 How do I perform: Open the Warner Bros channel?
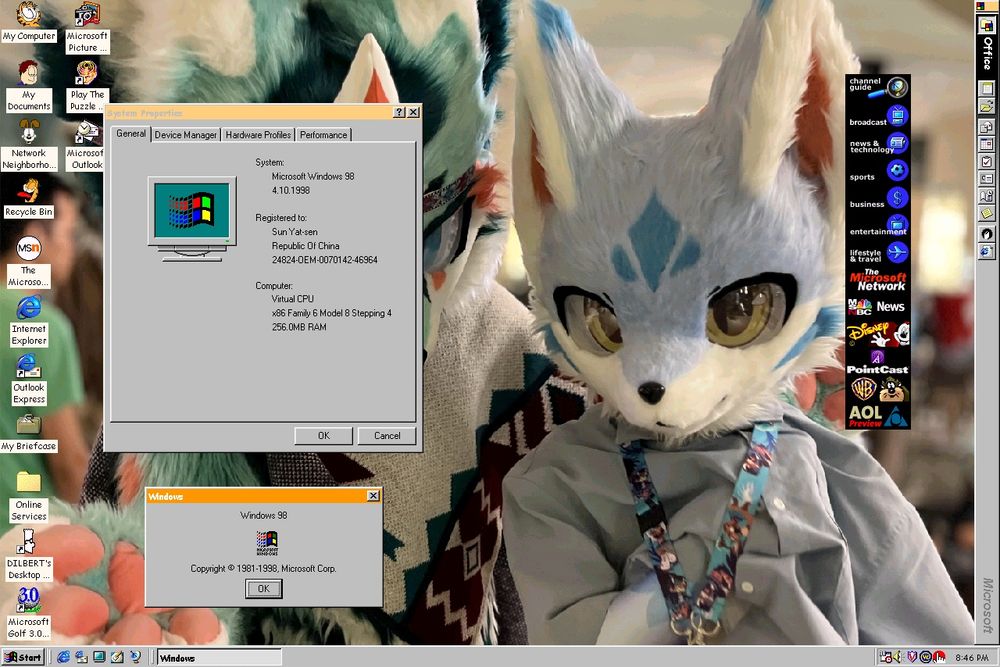(878, 389)
